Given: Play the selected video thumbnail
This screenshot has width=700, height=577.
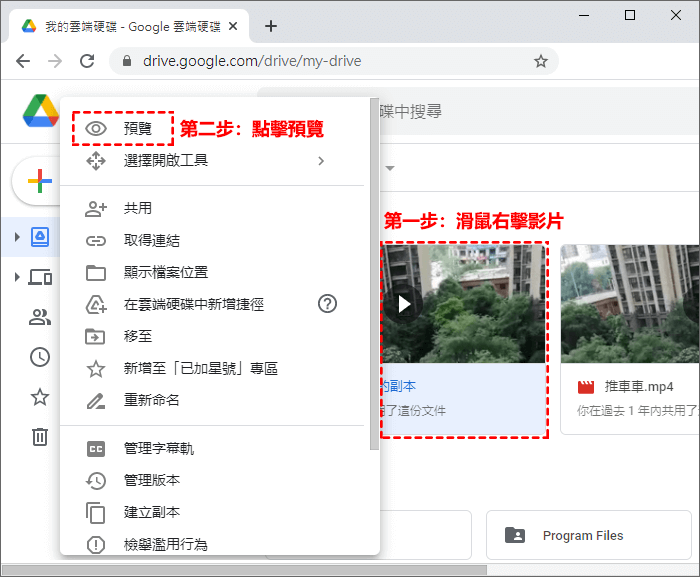Looking at the screenshot, I should tap(404, 303).
